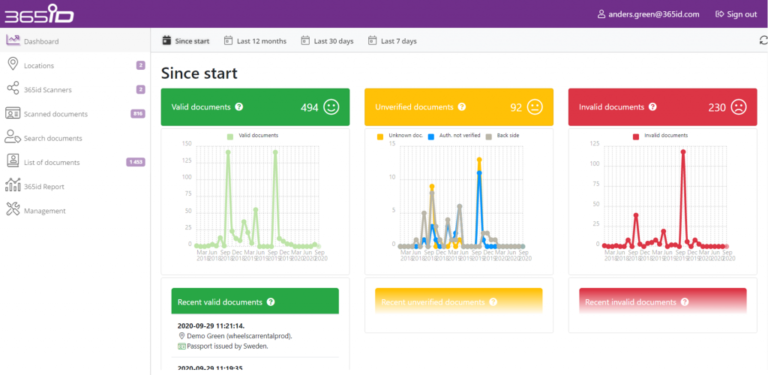
Task: Click the Locations pin icon
Action: coord(13,64)
